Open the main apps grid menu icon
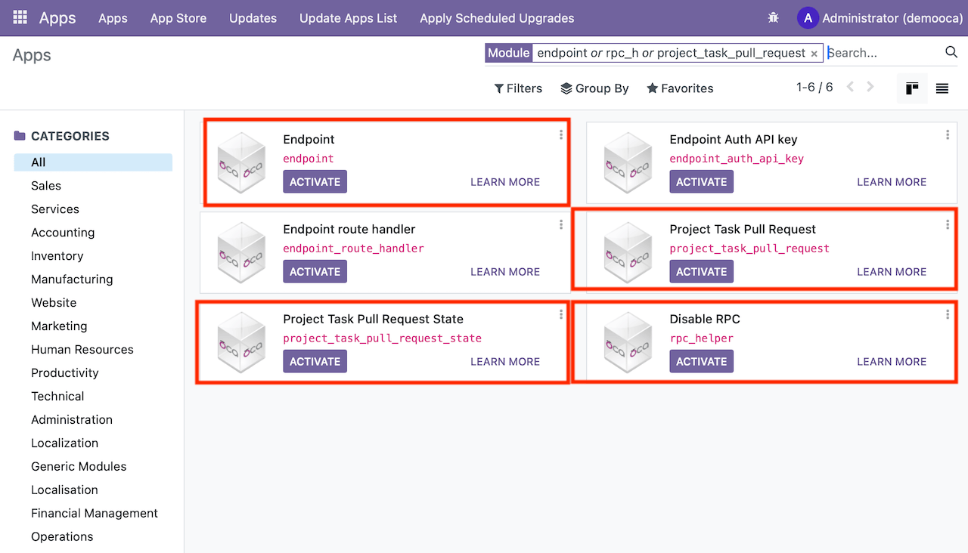968x553 pixels. pyautogui.click(x=20, y=18)
